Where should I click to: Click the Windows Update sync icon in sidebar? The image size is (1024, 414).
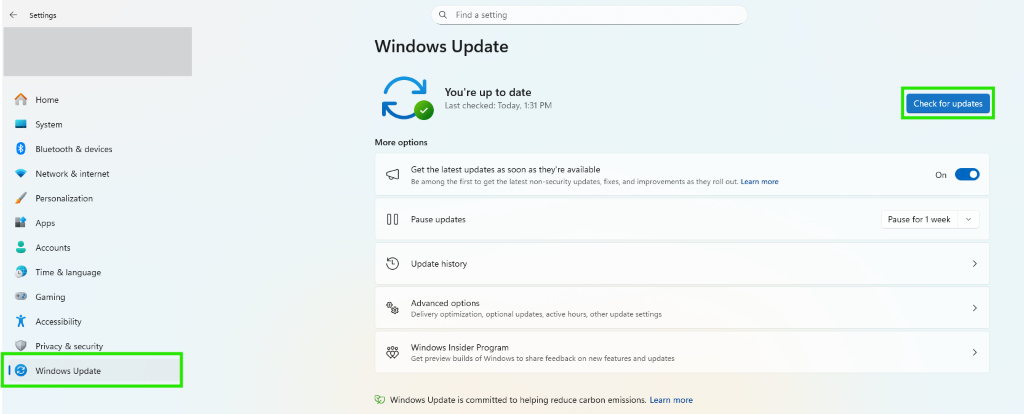21,371
